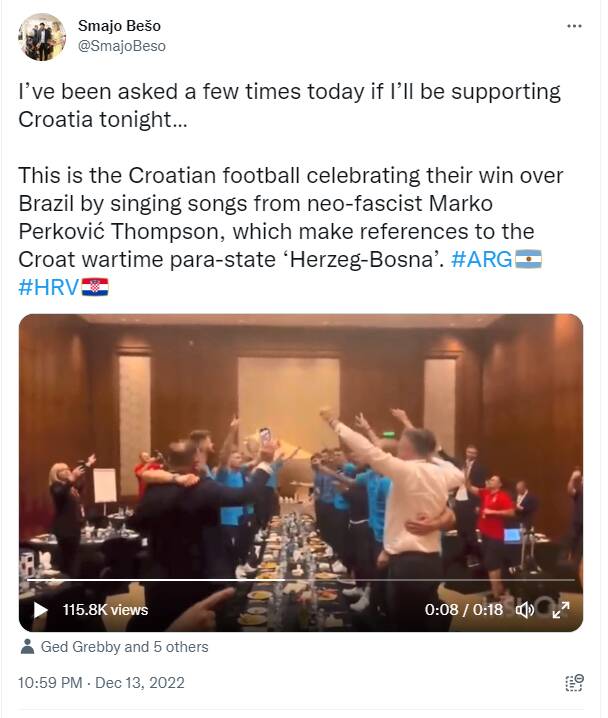608x718 pixels.
Task: Open the @SmajoBeso handle
Action: (122, 46)
